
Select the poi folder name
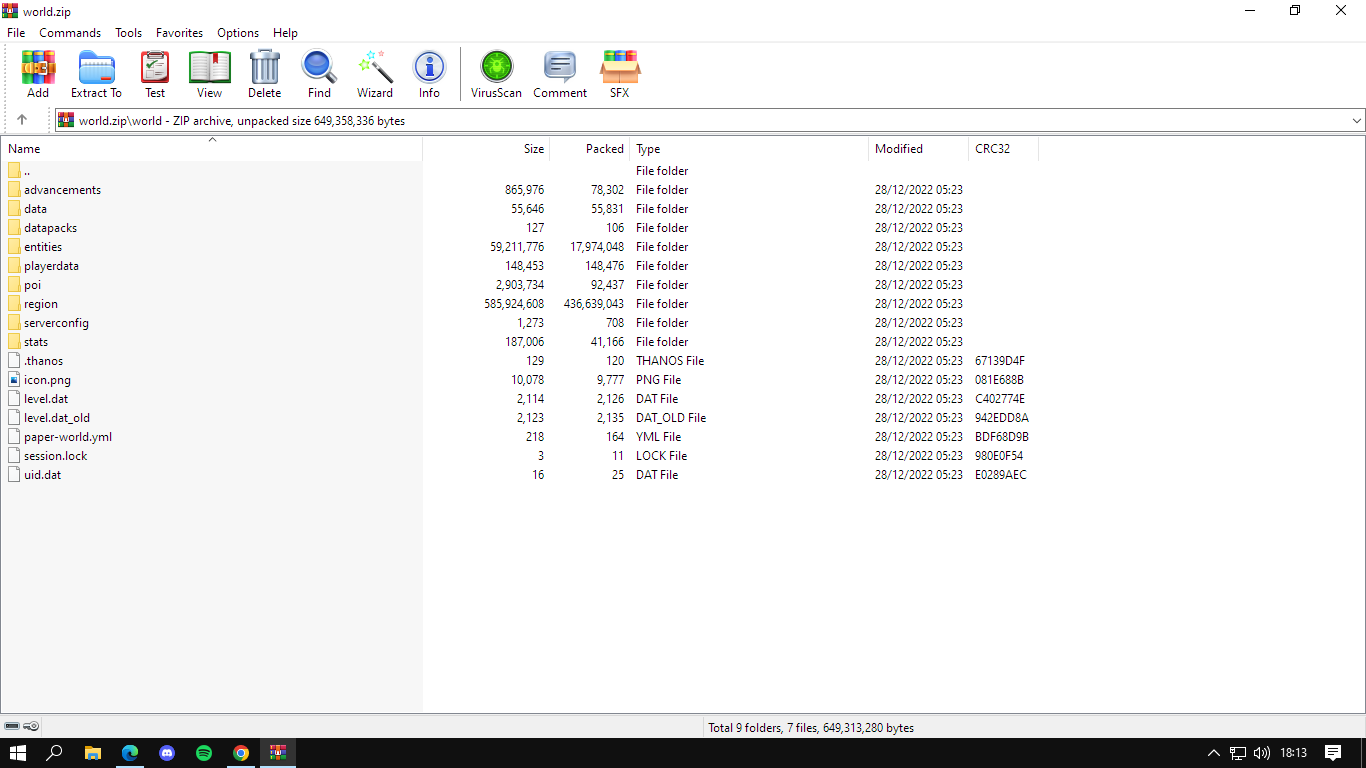[32, 285]
